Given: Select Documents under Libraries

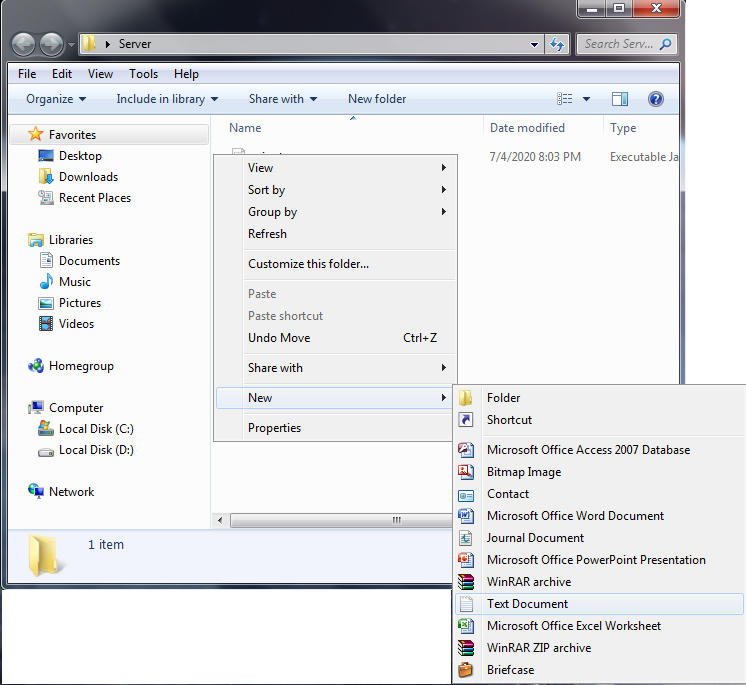Looking at the screenshot, I should 89,260.
